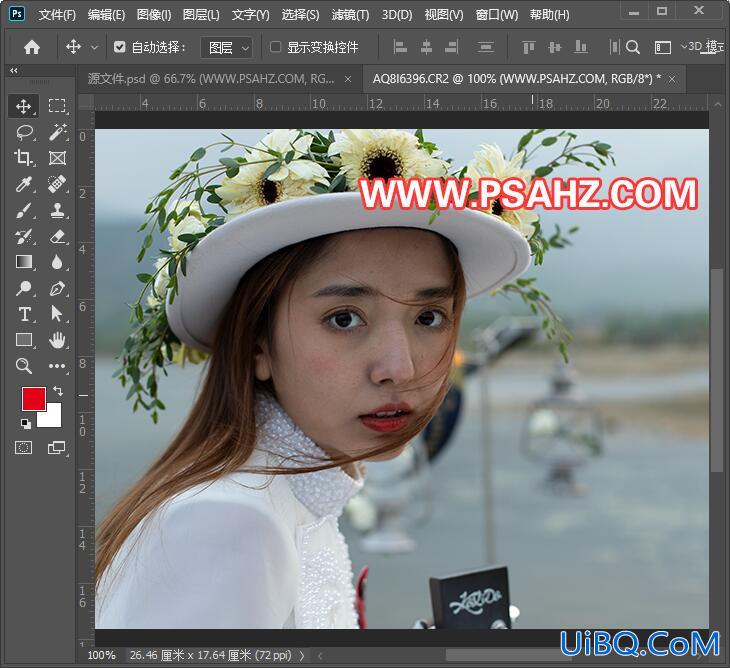730x668 pixels.
Task: Activate the Crop tool
Action: click(x=23, y=158)
